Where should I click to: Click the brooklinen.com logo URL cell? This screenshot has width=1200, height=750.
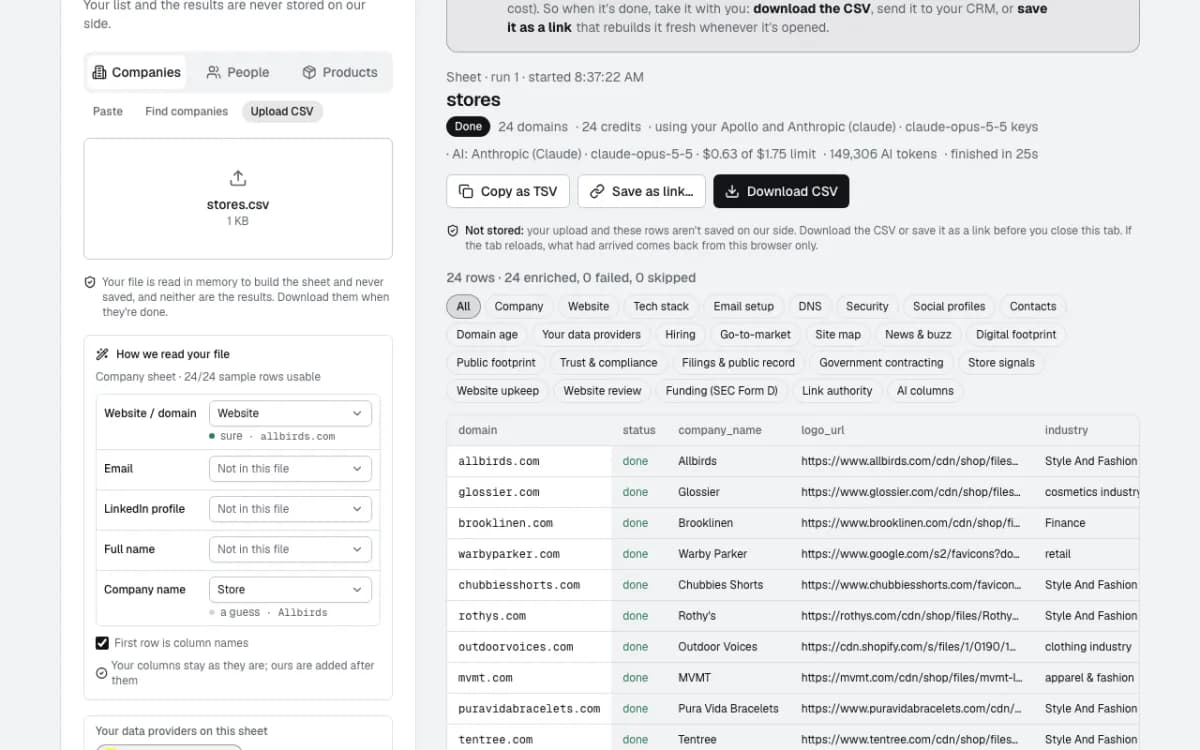[x=911, y=523]
